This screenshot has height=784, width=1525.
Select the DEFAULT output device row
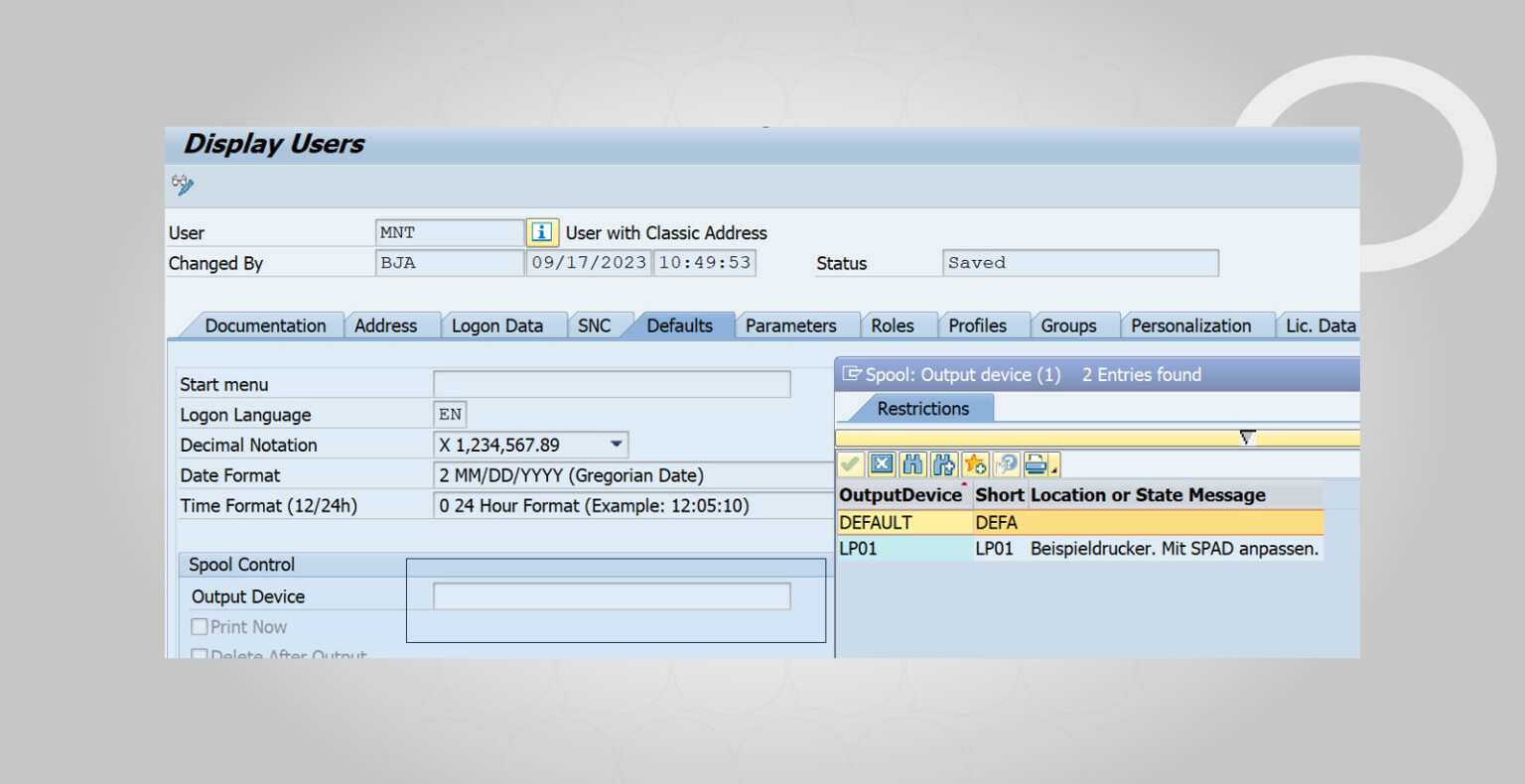876,523
